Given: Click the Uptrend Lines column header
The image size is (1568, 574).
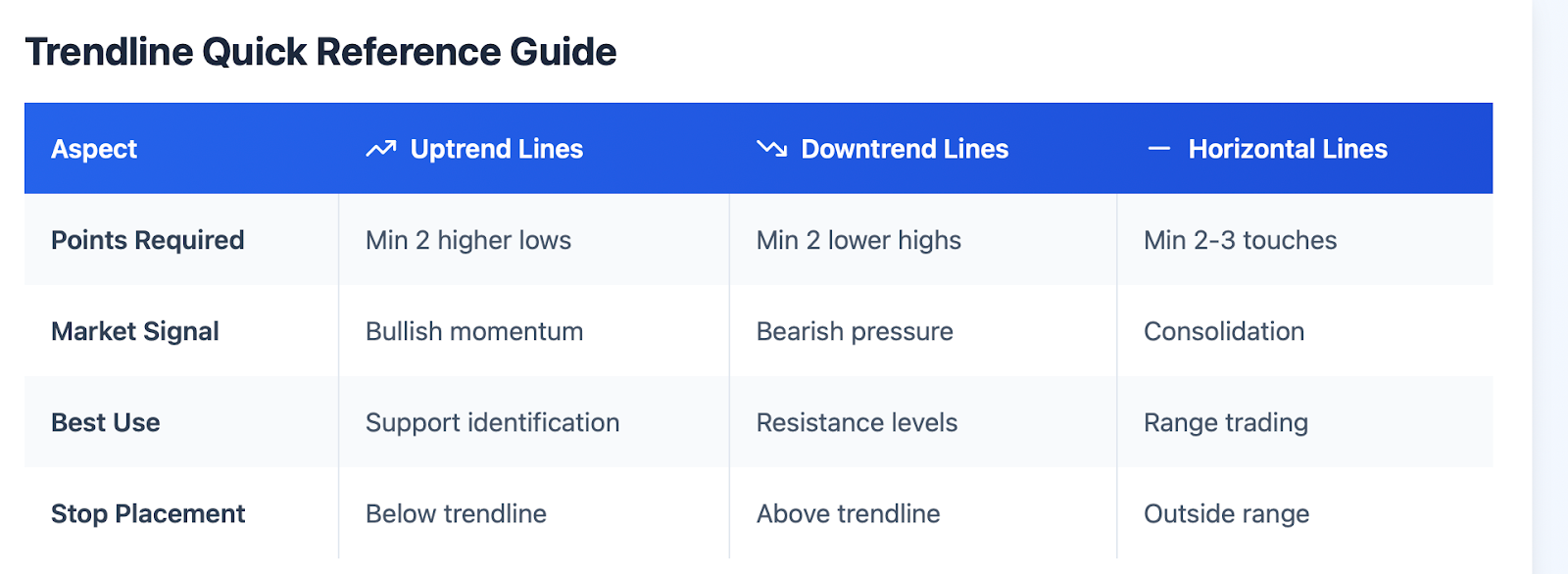Looking at the screenshot, I should tap(497, 149).
